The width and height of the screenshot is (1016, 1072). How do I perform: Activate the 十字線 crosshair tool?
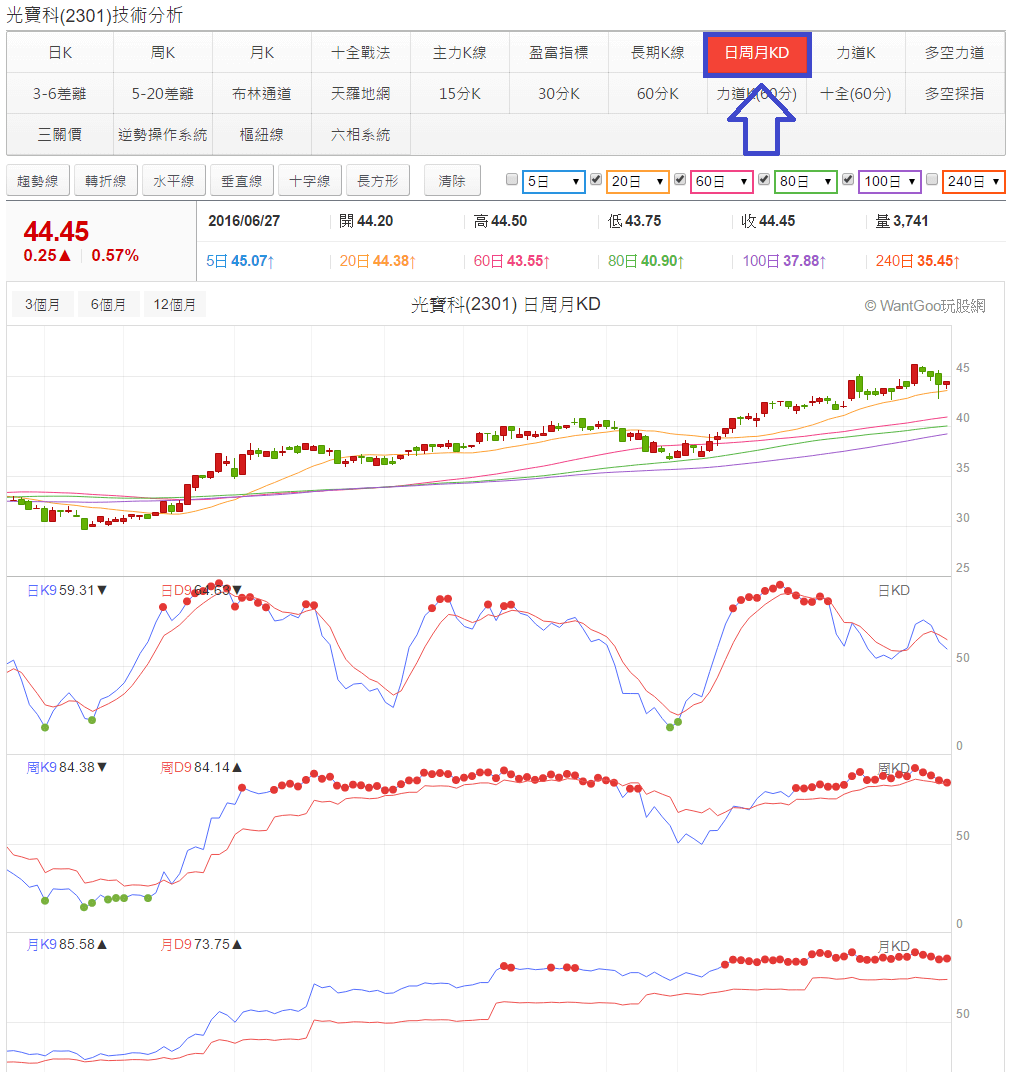click(309, 181)
